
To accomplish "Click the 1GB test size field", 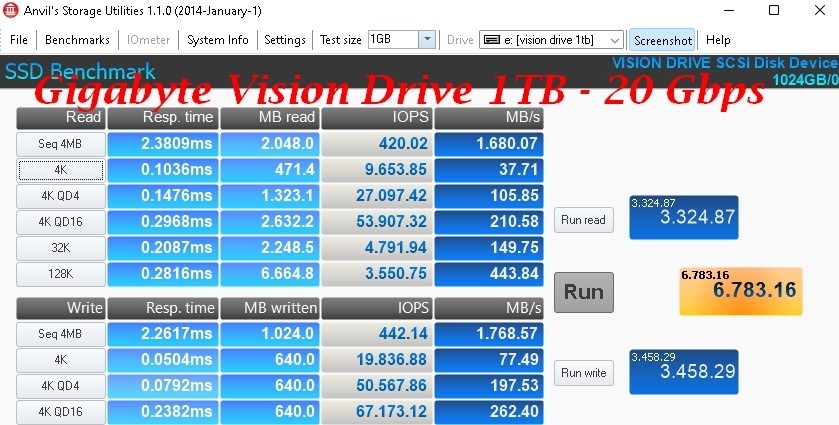I will click(x=393, y=40).
